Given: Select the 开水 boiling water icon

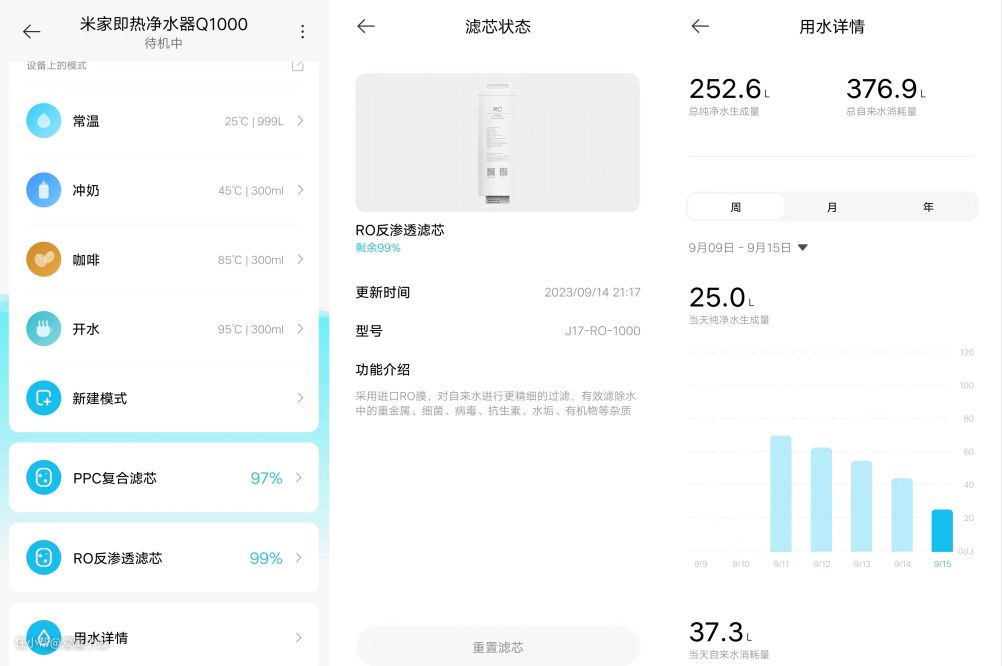Looking at the screenshot, I should coord(43,329).
